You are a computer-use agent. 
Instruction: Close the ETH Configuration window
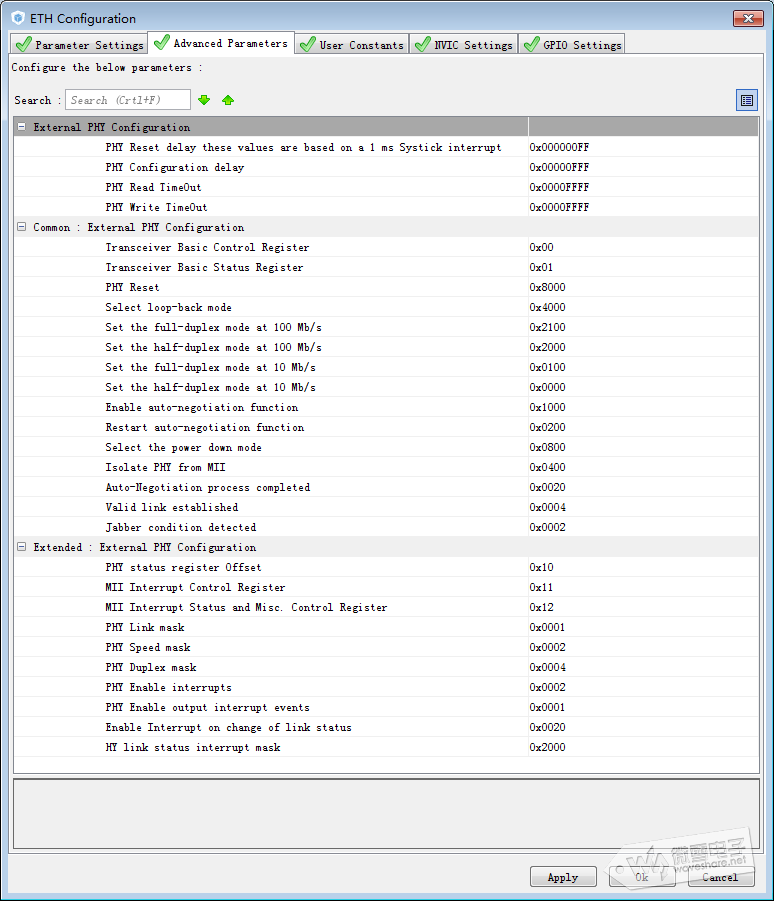pos(747,18)
